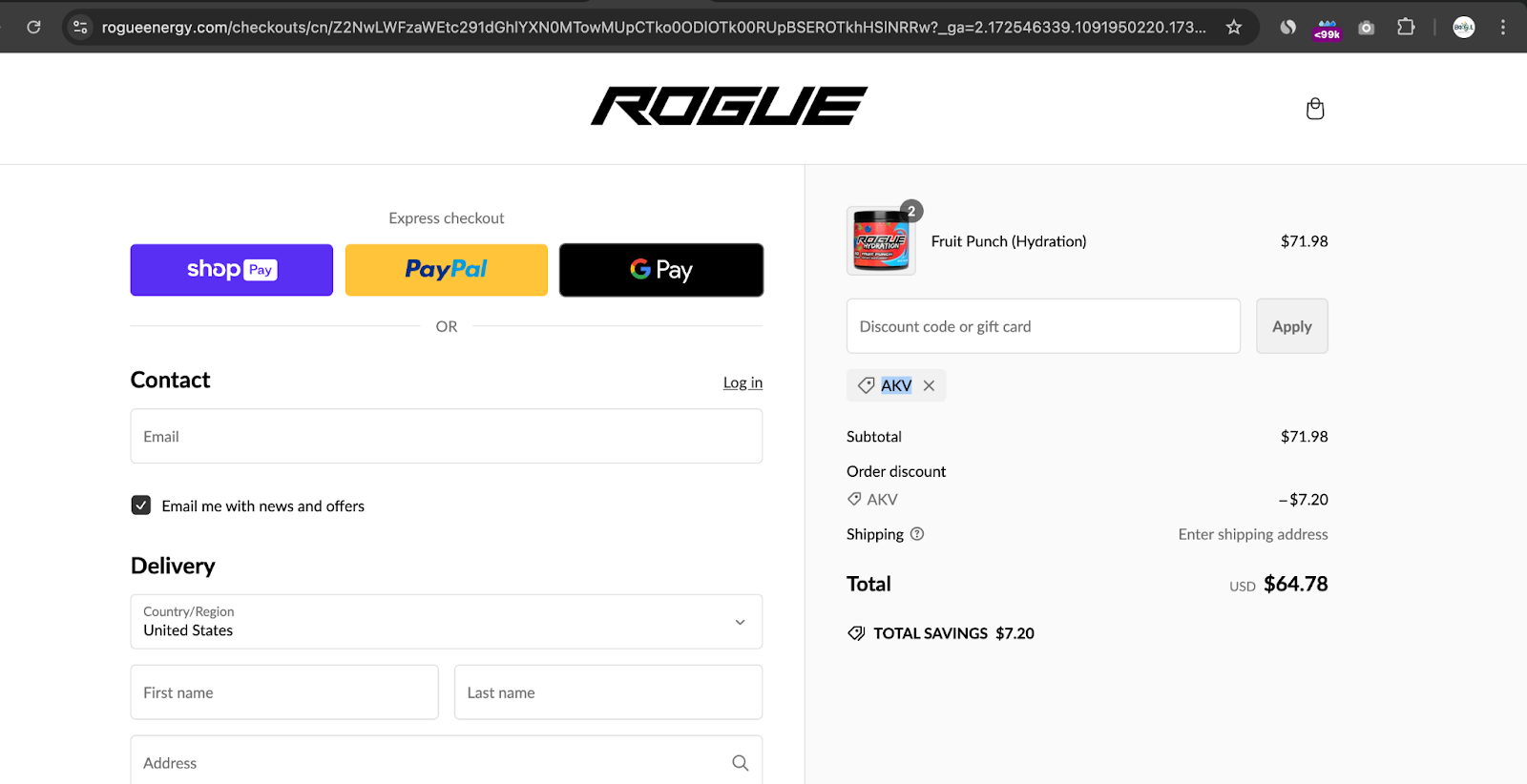Click the quantity badge on product image
1527x784 pixels.
[x=911, y=211]
